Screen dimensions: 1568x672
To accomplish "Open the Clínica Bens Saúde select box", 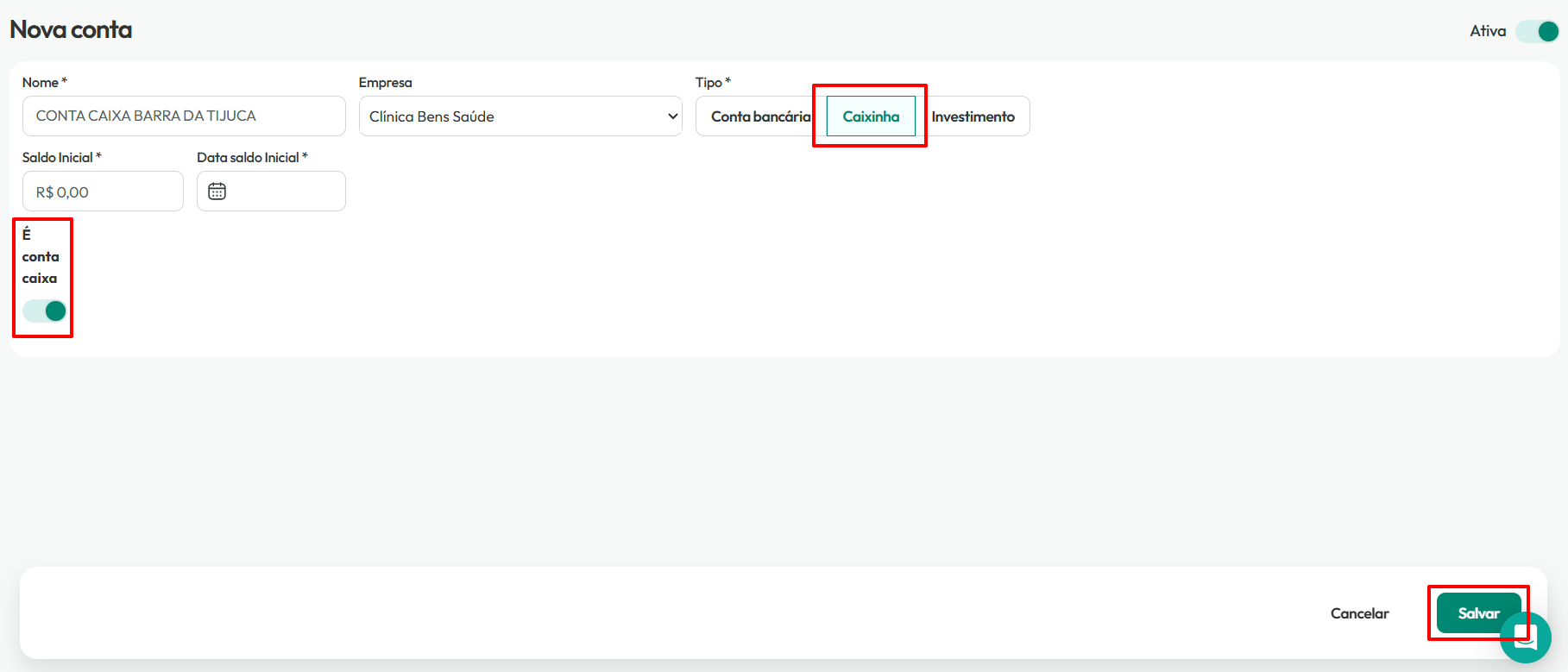I will coord(520,116).
